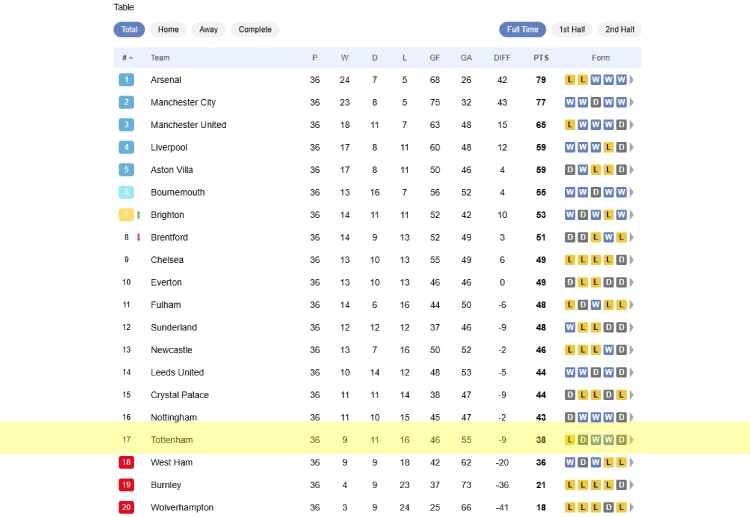The image size is (750, 517).
Task: Sort the table by PTS column header
Action: pyautogui.click(x=541, y=58)
